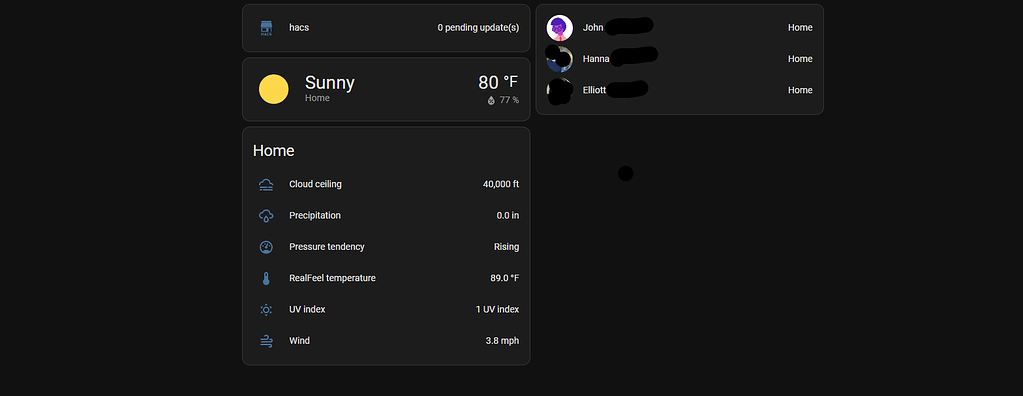Click the 80 °F temperature reading

(498, 82)
